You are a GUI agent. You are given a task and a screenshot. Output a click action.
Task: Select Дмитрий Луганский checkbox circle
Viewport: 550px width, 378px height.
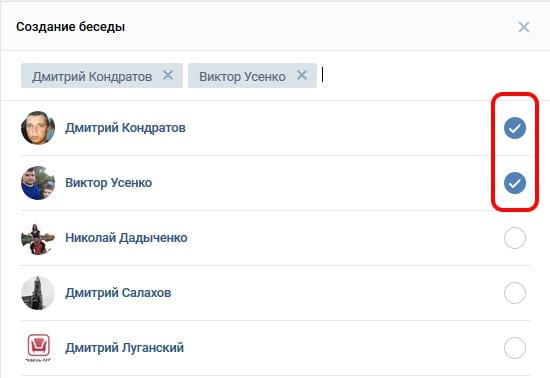[x=515, y=348]
